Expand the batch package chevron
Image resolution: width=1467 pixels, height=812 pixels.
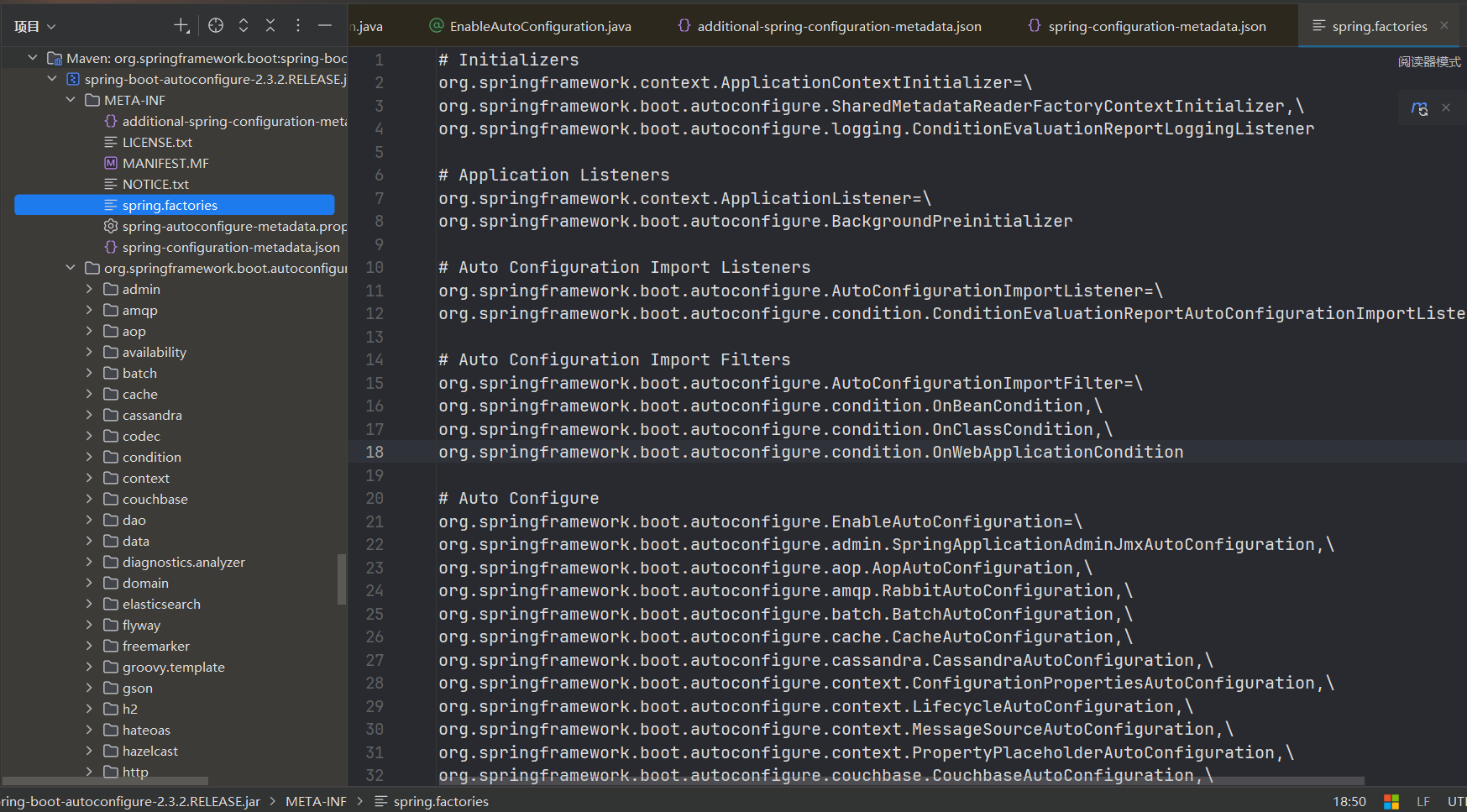pyautogui.click(x=89, y=373)
